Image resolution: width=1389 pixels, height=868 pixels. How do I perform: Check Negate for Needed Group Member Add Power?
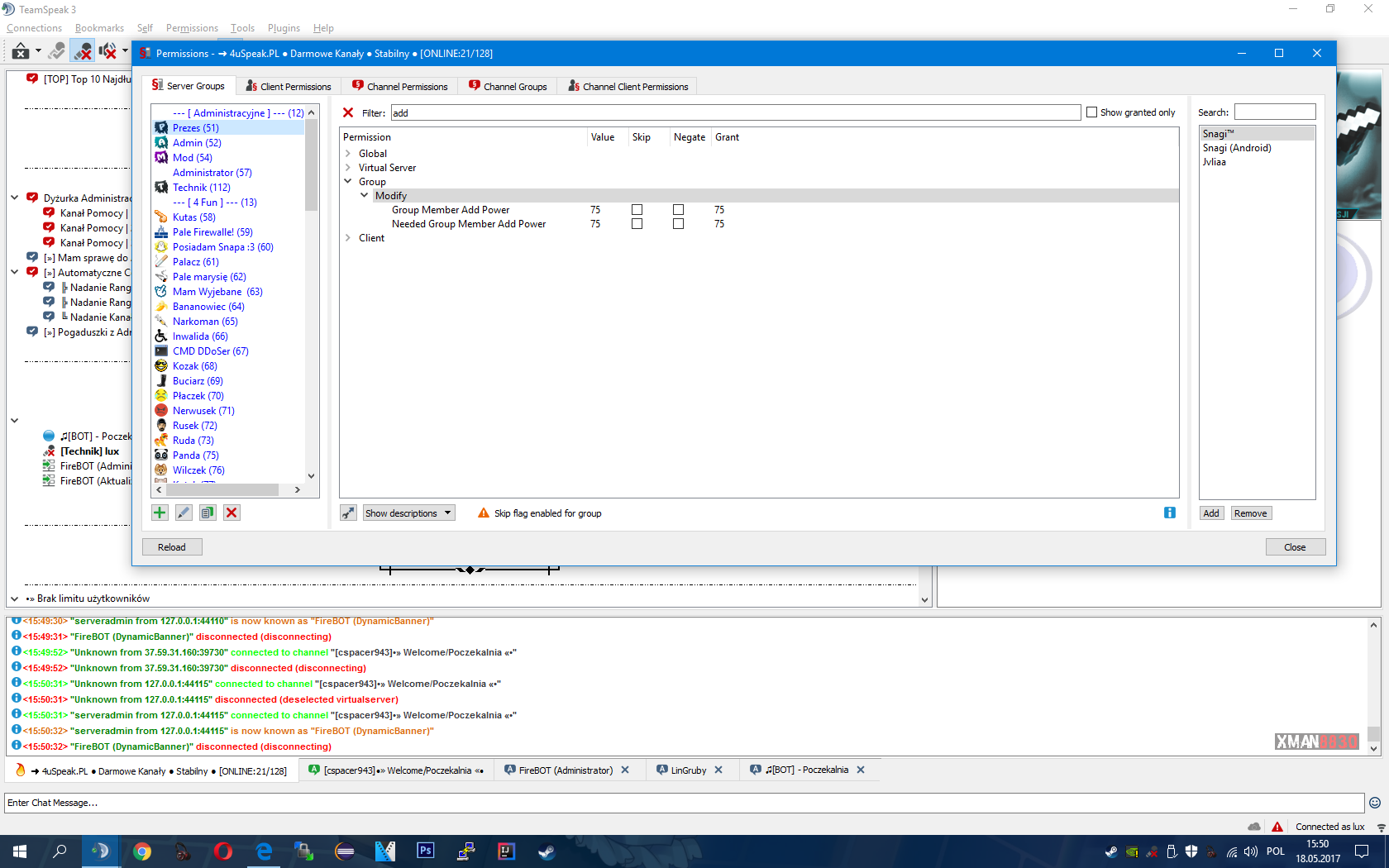point(678,224)
